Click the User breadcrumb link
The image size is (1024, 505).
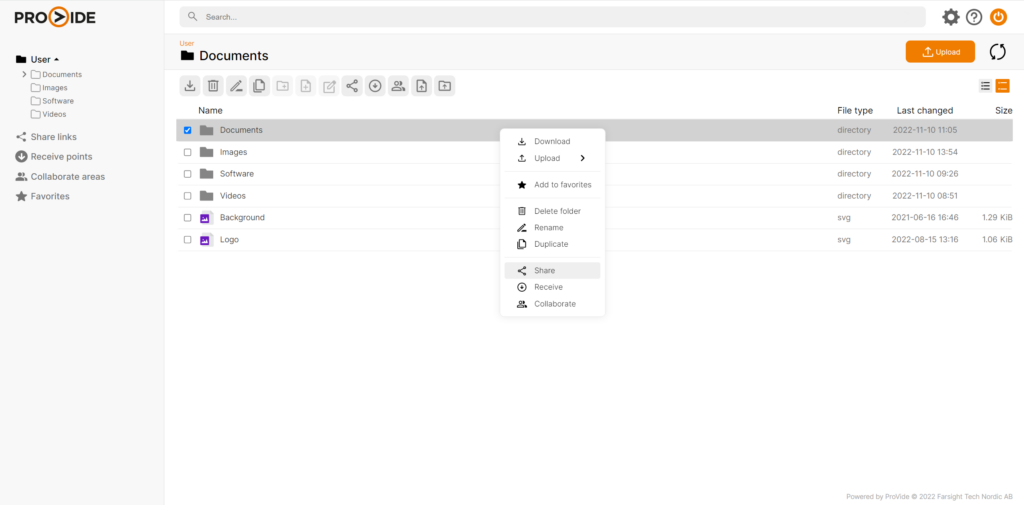[187, 43]
